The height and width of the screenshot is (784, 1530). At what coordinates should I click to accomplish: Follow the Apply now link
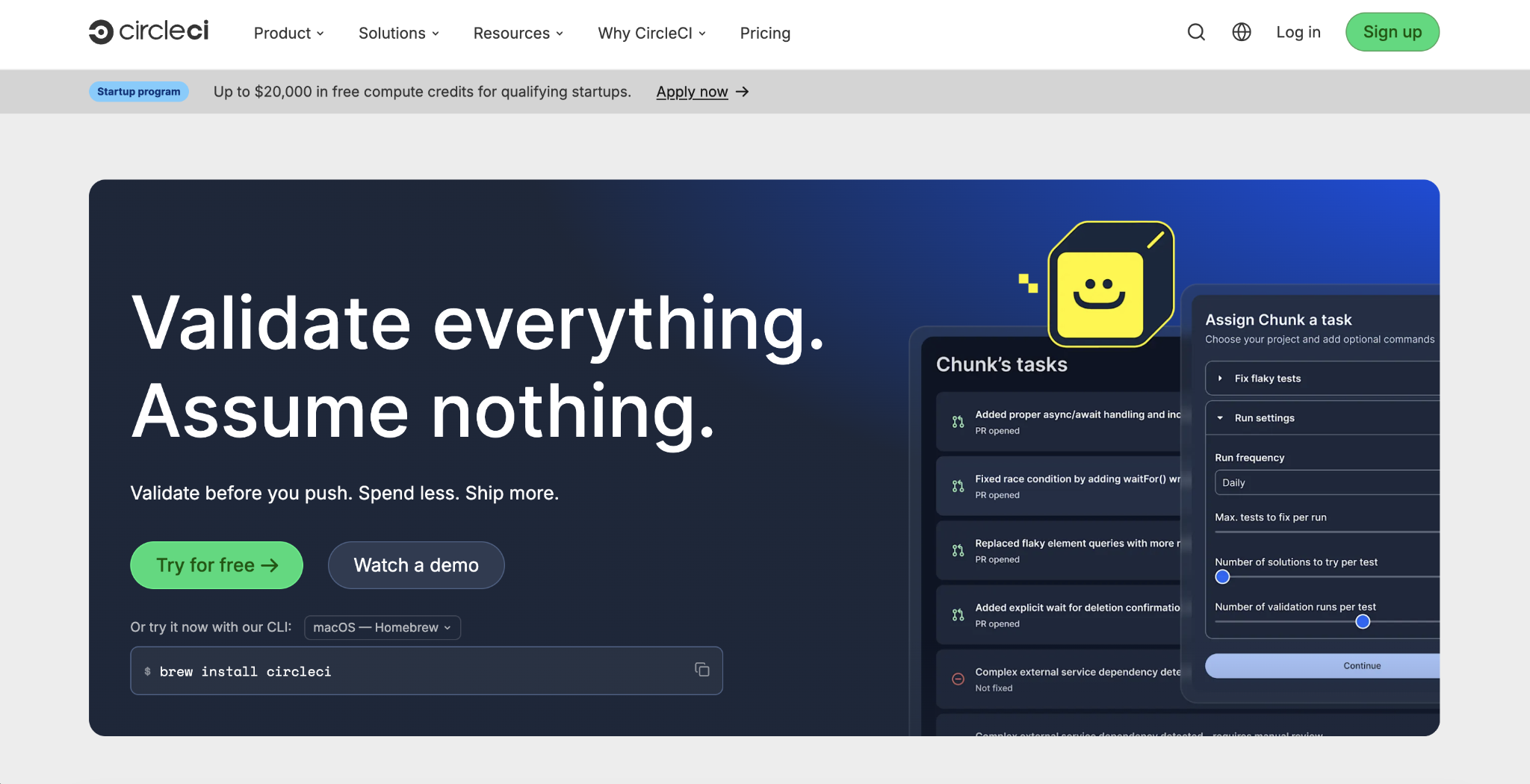coord(692,92)
